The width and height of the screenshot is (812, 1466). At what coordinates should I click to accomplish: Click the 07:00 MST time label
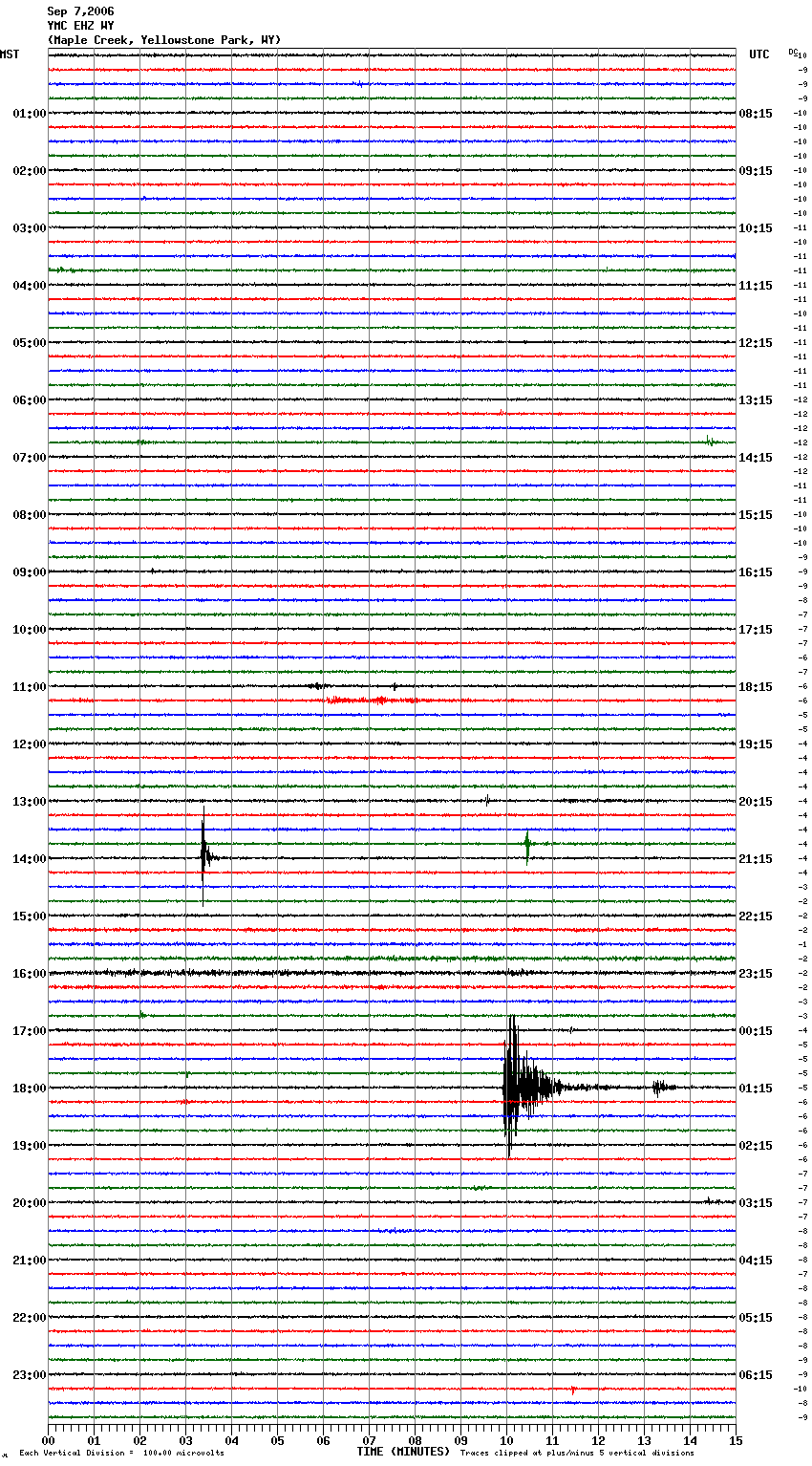tap(30, 458)
